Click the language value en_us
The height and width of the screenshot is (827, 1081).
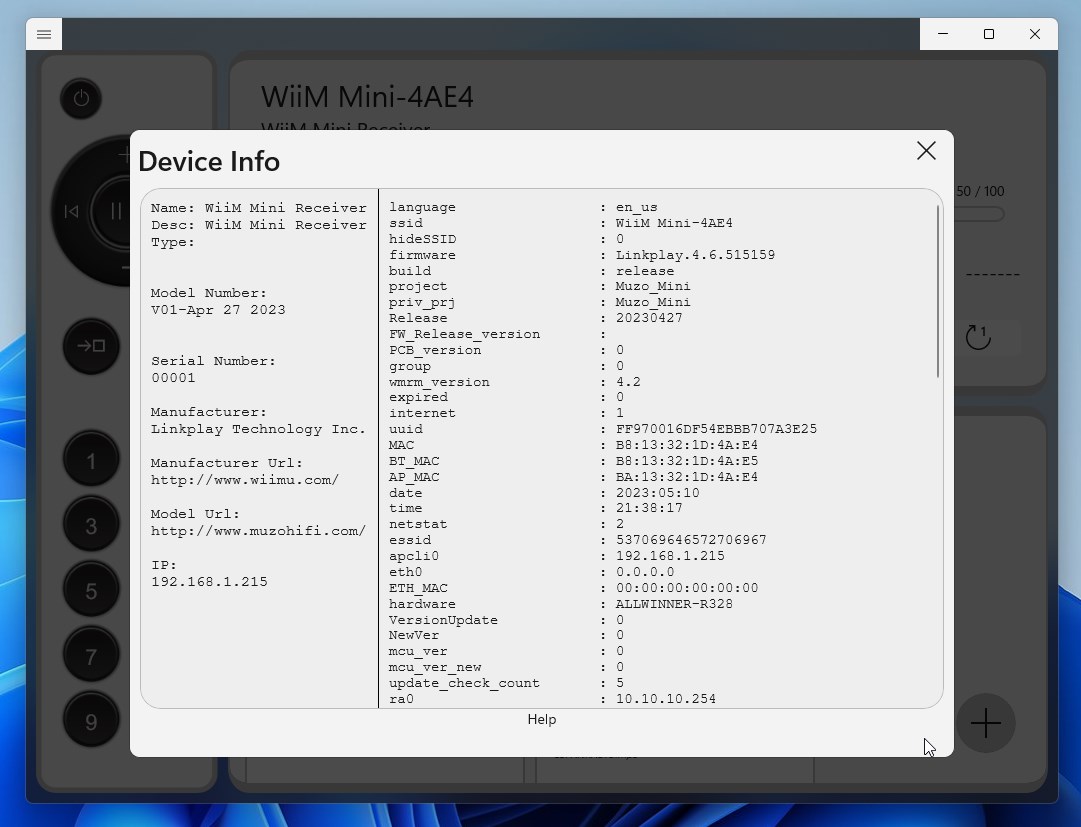[636, 207]
